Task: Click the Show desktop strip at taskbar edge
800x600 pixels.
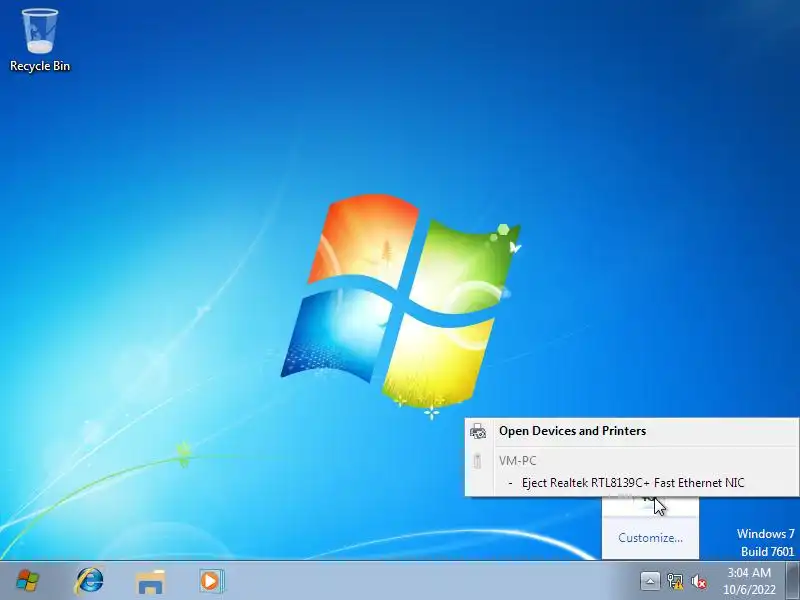Action: coord(793,581)
